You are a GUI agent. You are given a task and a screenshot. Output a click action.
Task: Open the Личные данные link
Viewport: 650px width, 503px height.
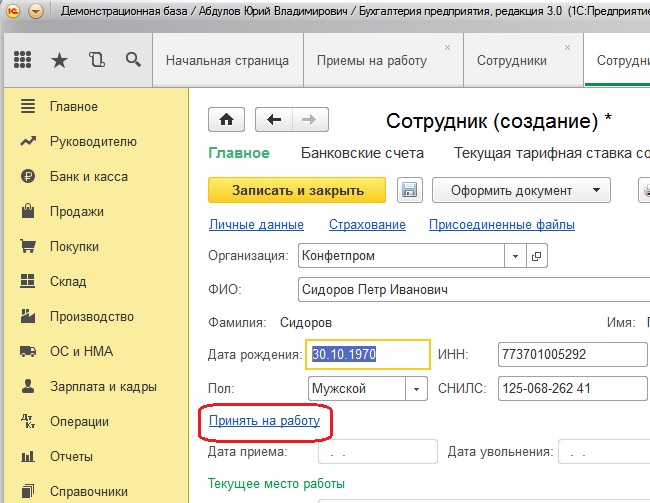(255, 225)
